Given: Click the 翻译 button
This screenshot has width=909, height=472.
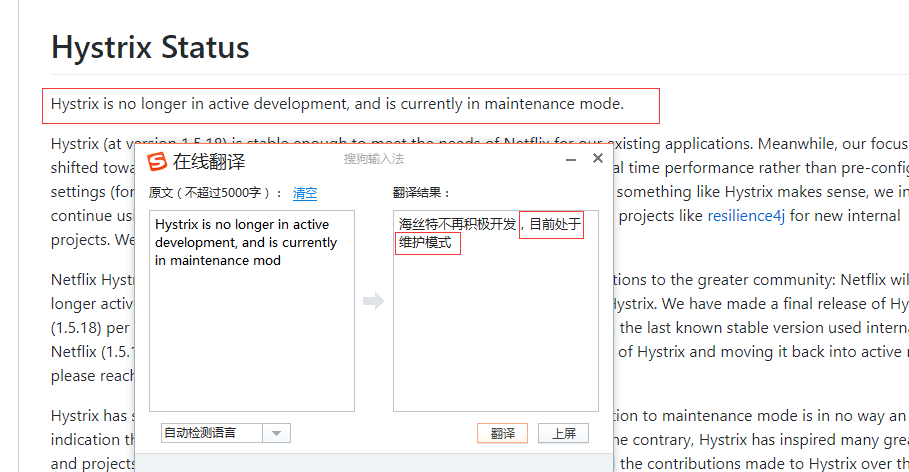Looking at the screenshot, I should (x=503, y=433).
